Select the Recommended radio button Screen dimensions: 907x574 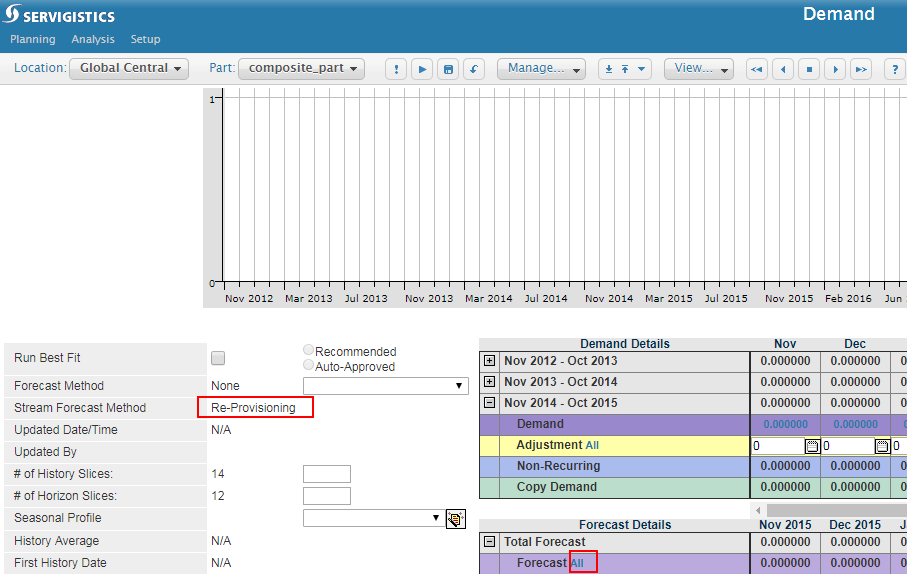[x=308, y=349]
